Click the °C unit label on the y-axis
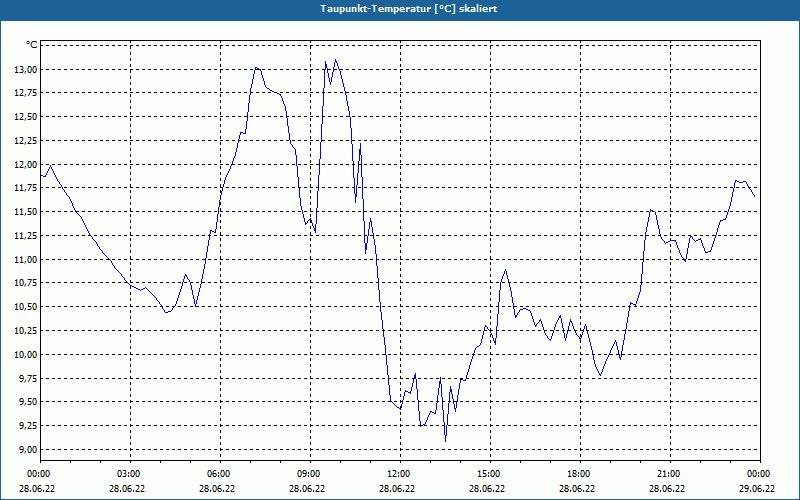Screen dimensions: 800x500 [32, 45]
